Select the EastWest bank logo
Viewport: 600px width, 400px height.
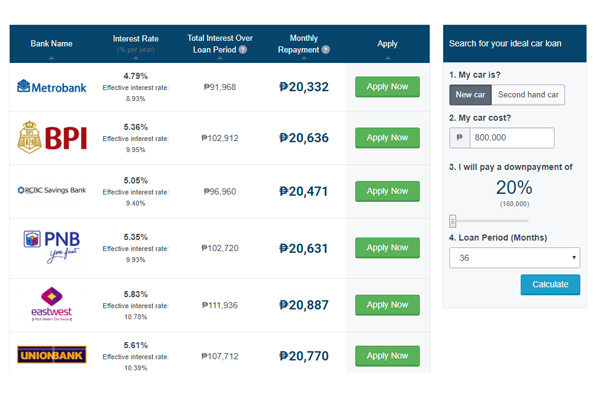52,304
